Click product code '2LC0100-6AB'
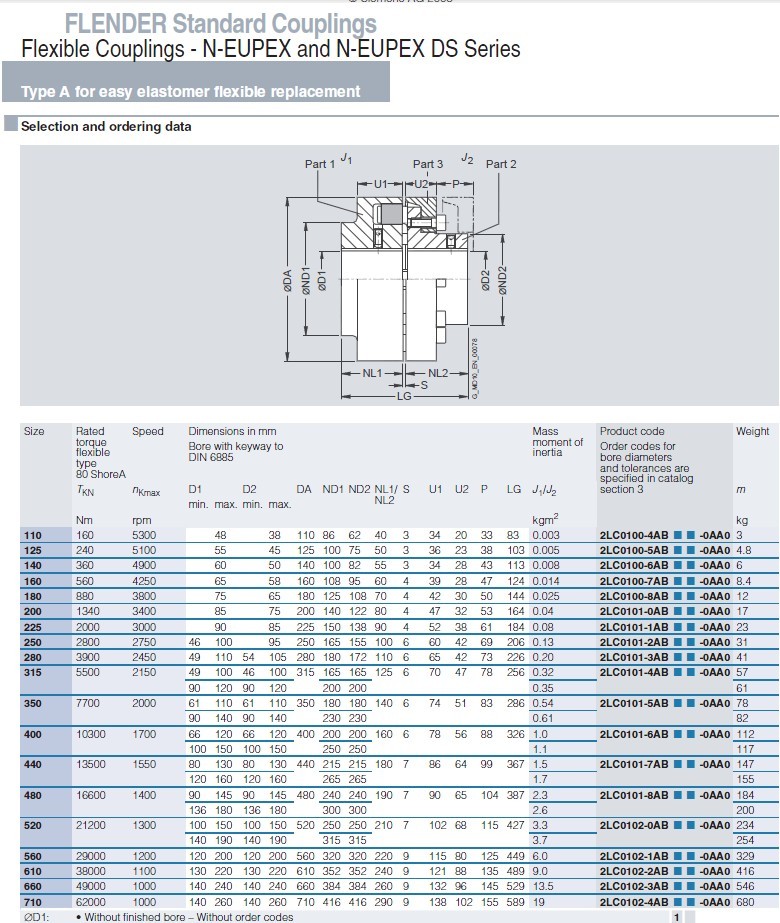This screenshot has height=923, width=780. tap(634, 565)
